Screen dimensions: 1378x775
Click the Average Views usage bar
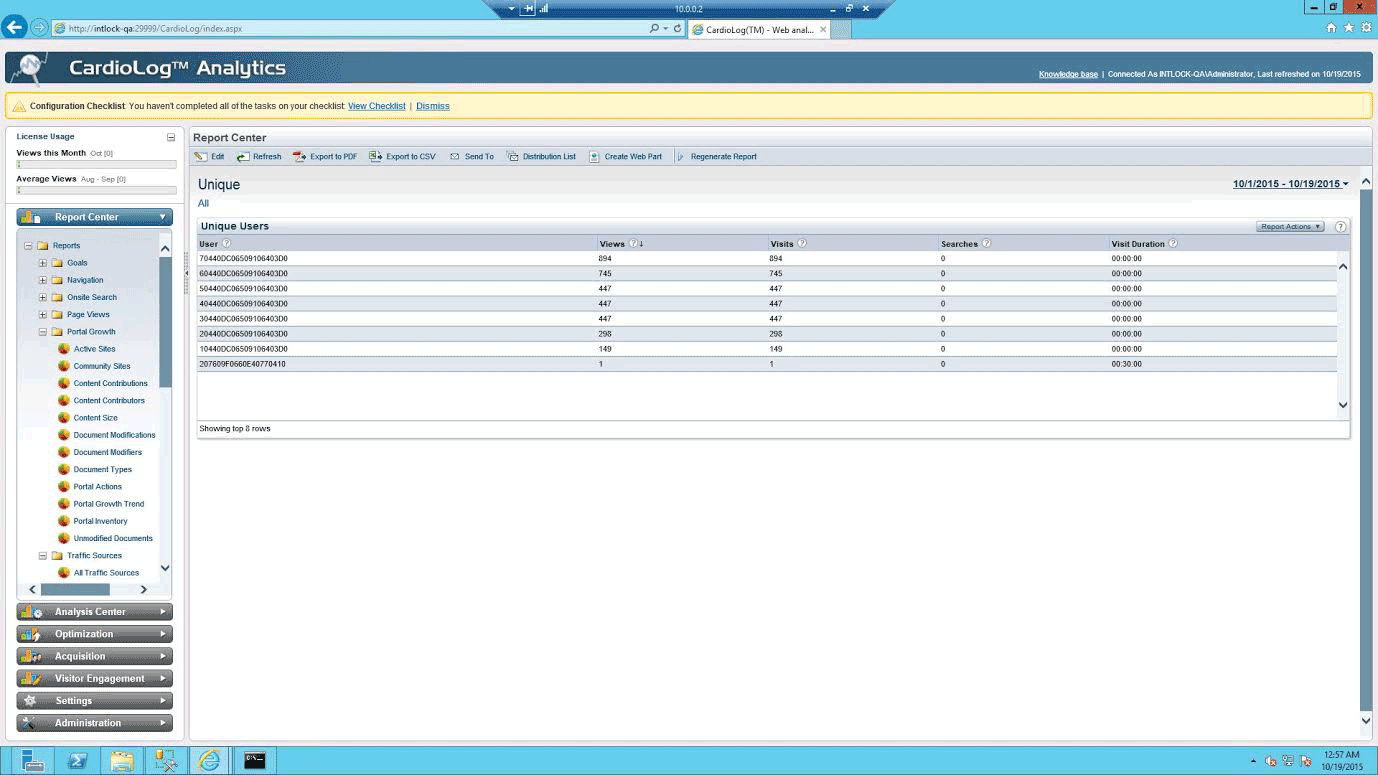pos(96,190)
